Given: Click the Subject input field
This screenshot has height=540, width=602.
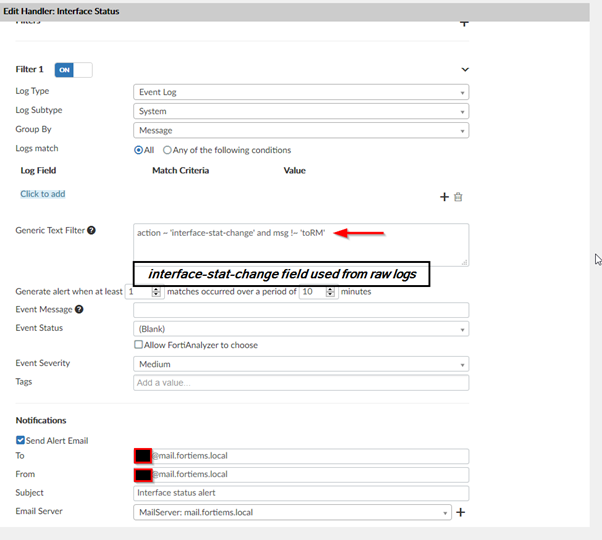Looking at the screenshot, I should tap(300, 493).
